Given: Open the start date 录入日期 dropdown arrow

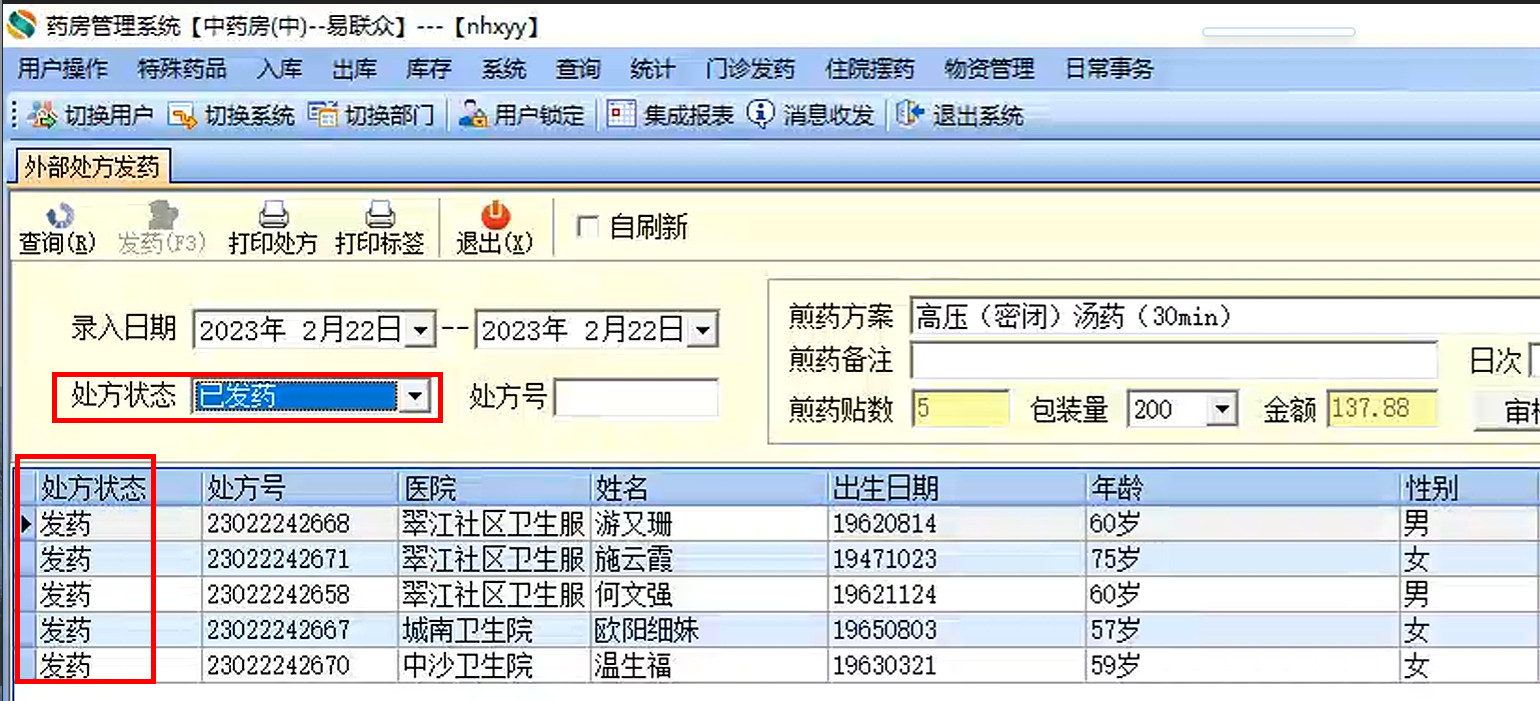Looking at the screenshot, I should click(421, 330).
